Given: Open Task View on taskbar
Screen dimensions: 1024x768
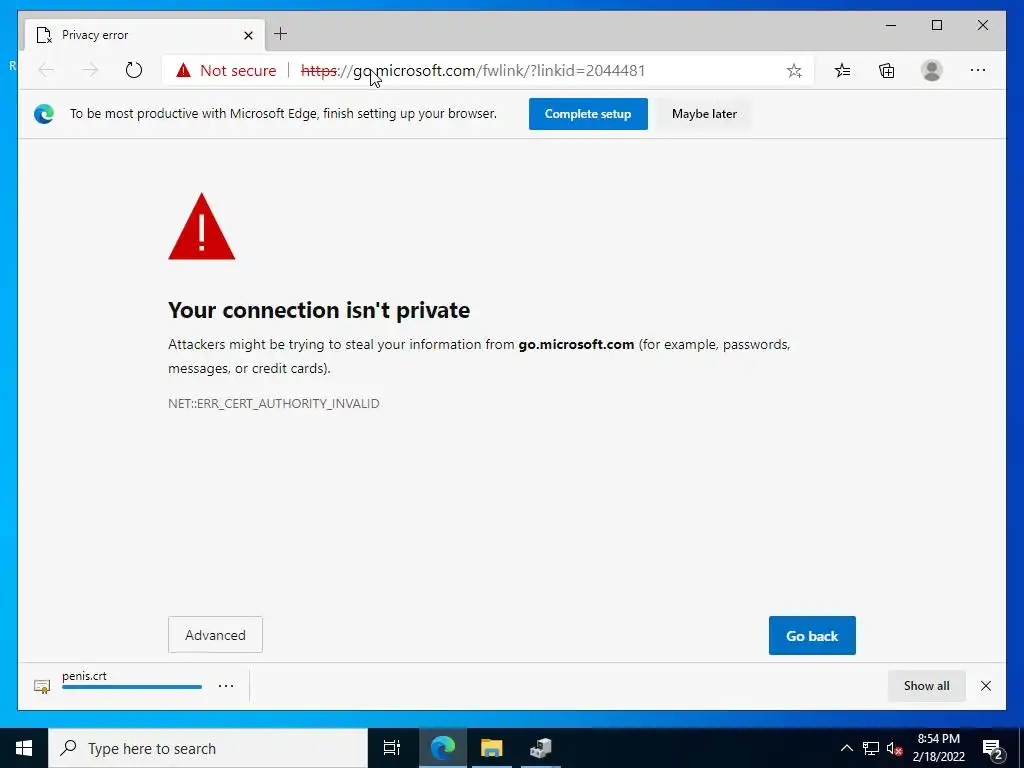Looking at the screenshot, I should point(392,748).
